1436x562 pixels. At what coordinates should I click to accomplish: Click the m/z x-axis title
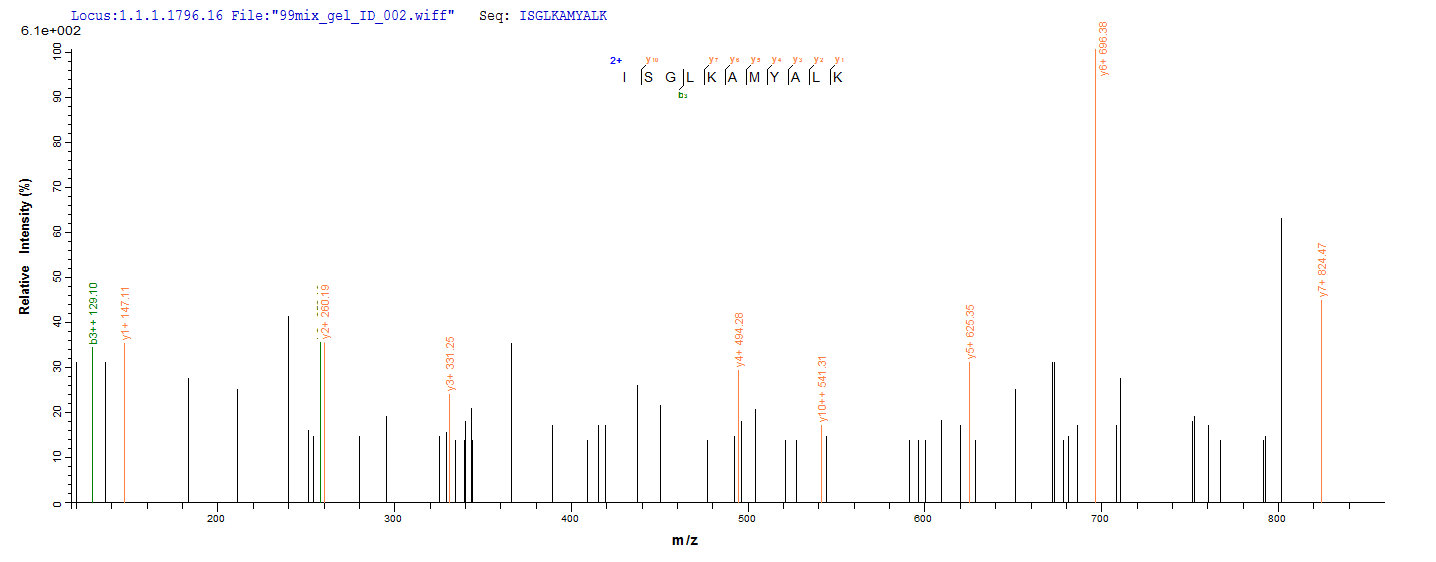[x=685, y=541]
